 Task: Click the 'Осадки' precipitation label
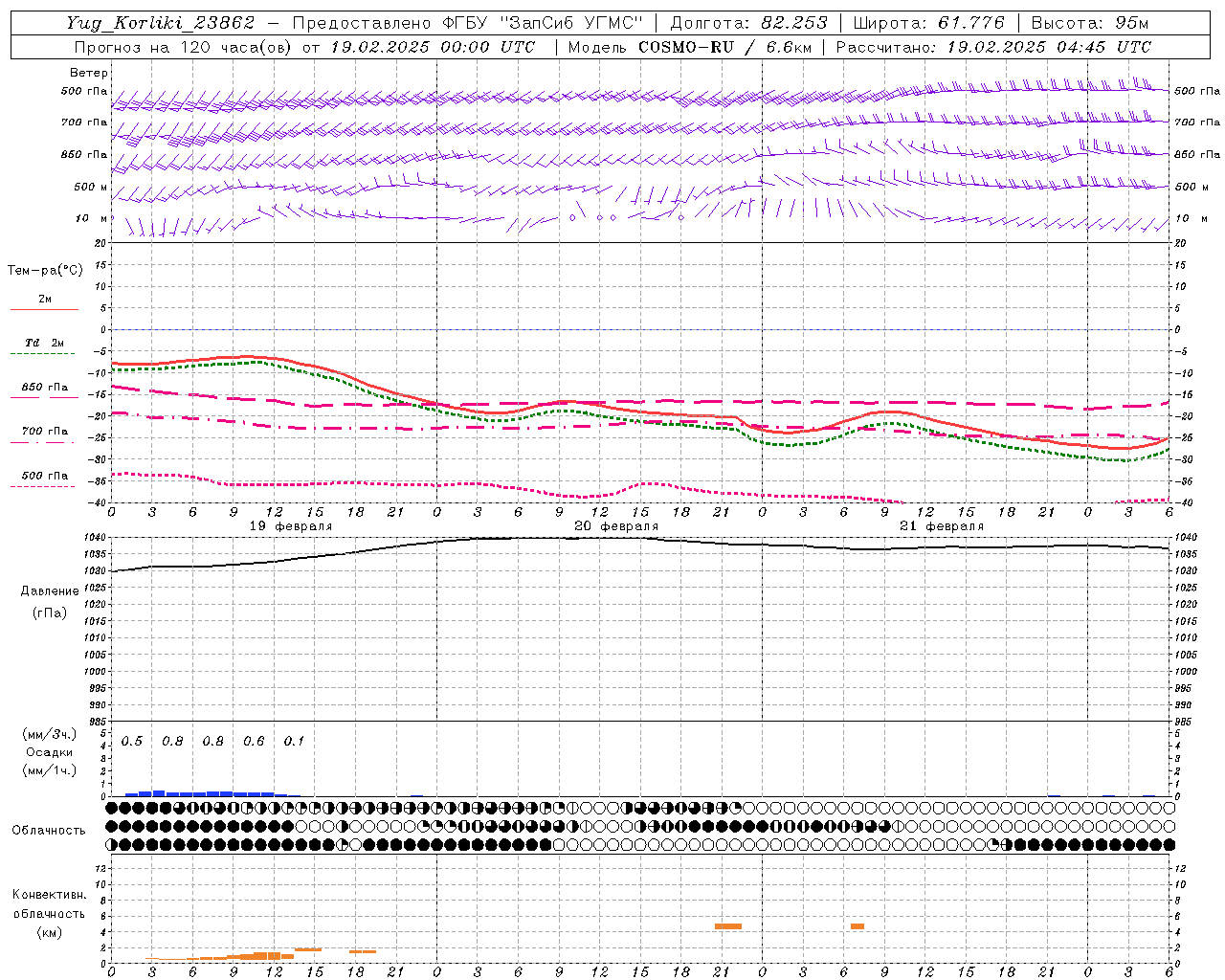point(49,752)
